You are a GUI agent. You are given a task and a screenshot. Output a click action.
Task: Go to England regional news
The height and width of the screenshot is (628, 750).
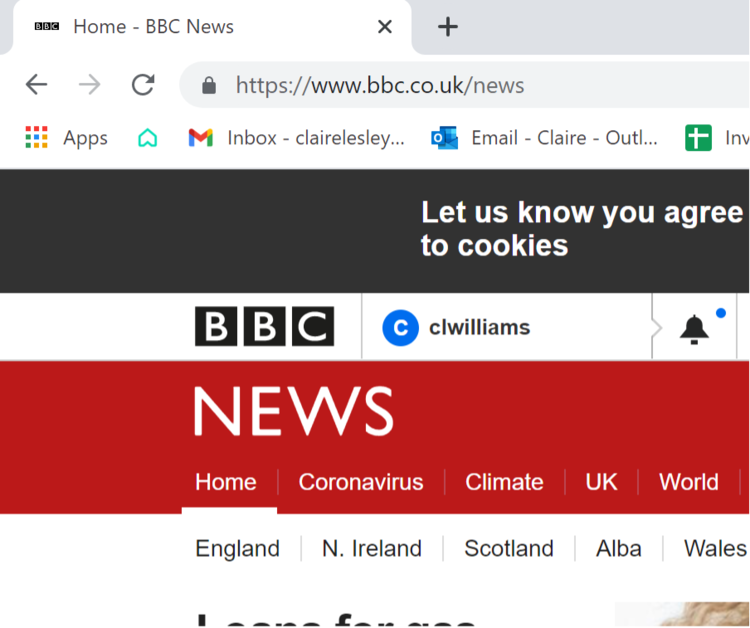tap(237, 548)
